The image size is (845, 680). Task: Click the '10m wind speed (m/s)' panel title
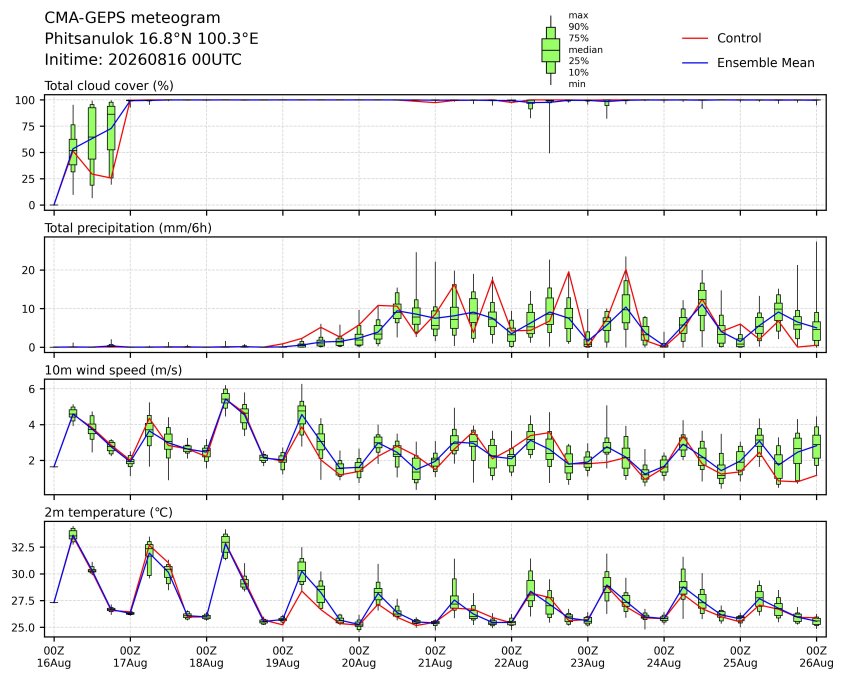(113, 370)
